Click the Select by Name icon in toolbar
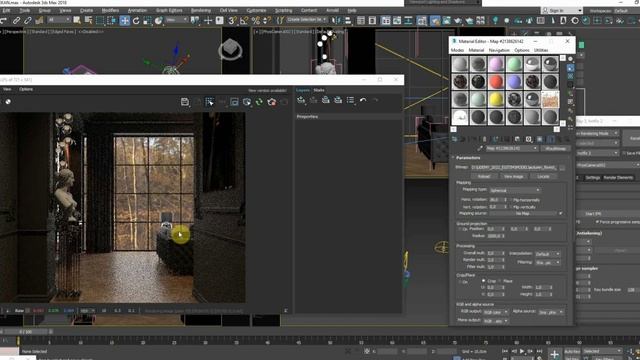640x360 pixels. (88, 20)
